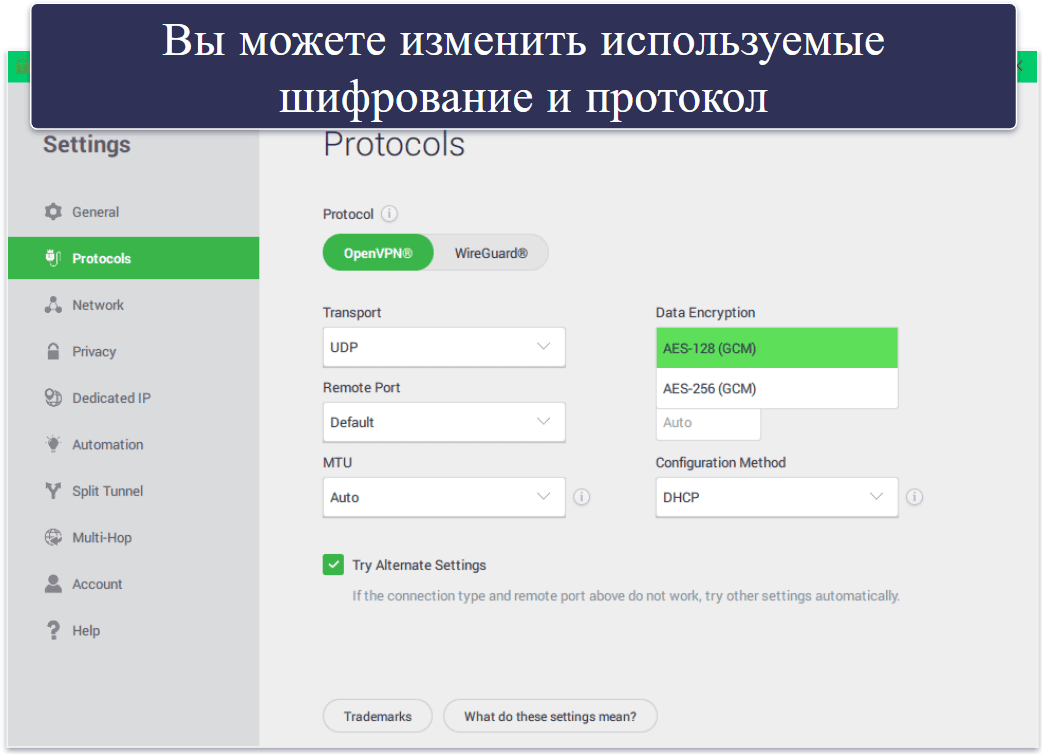The height and width of the screenshot is (754, 1042).
Task: Click the Help question mark icon
Action: (53, 630)
